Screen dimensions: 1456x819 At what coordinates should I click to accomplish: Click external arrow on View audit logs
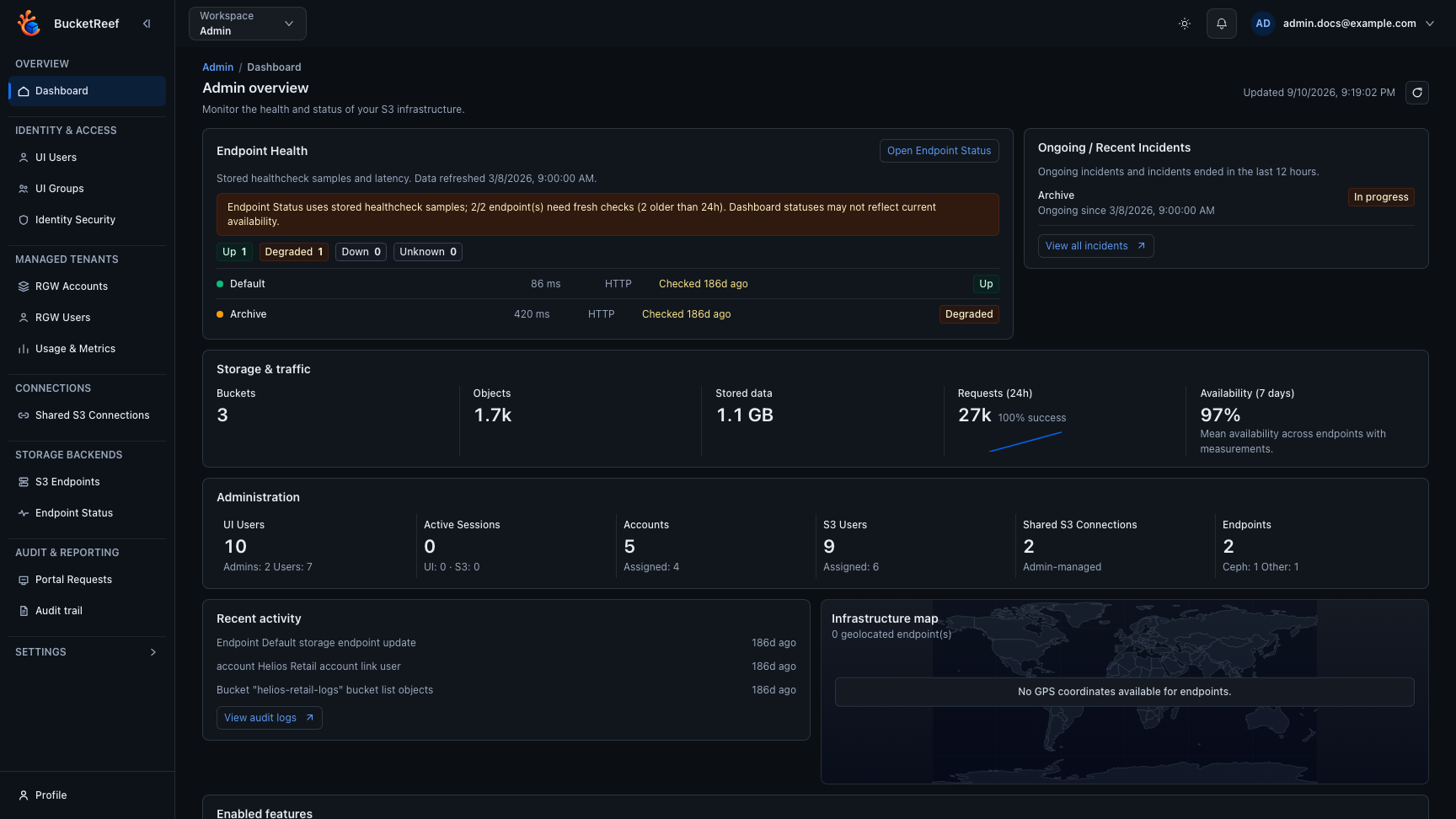(x=310, y=718)
